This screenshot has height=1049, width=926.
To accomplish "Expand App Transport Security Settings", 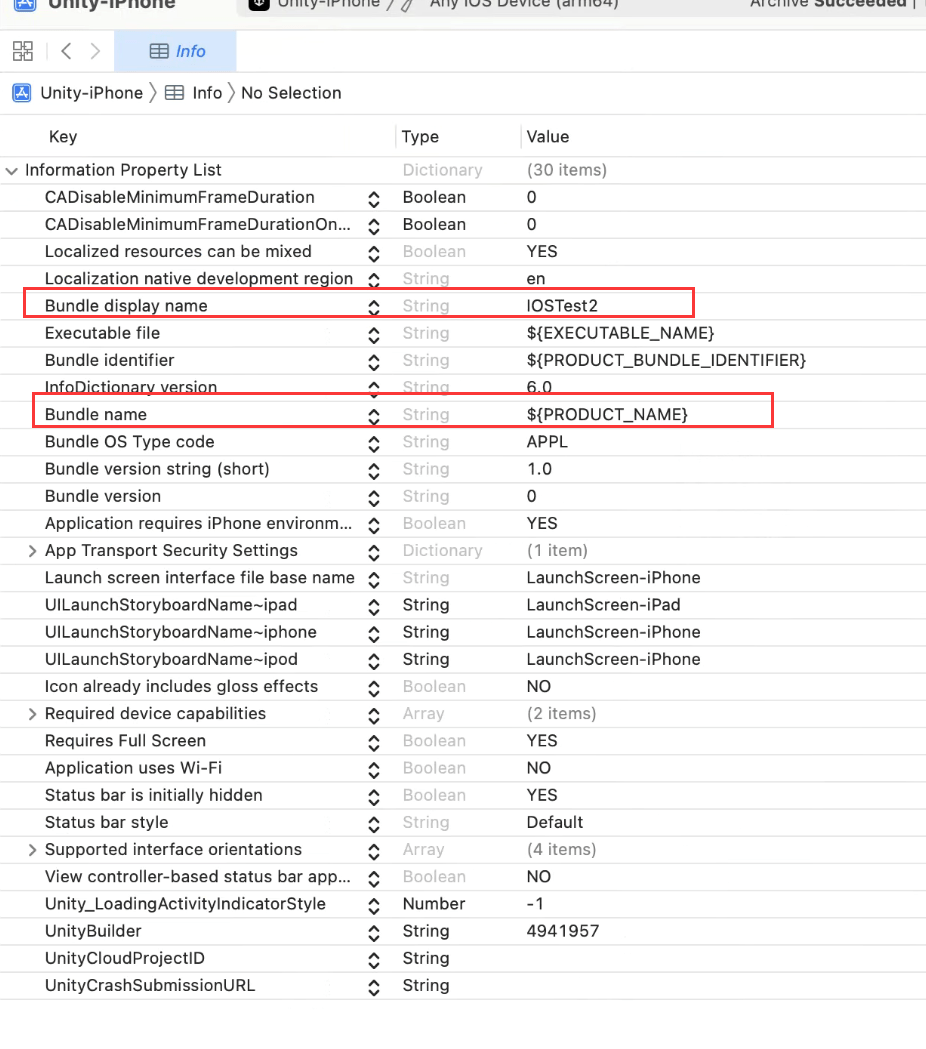I will tap(31, 551).
